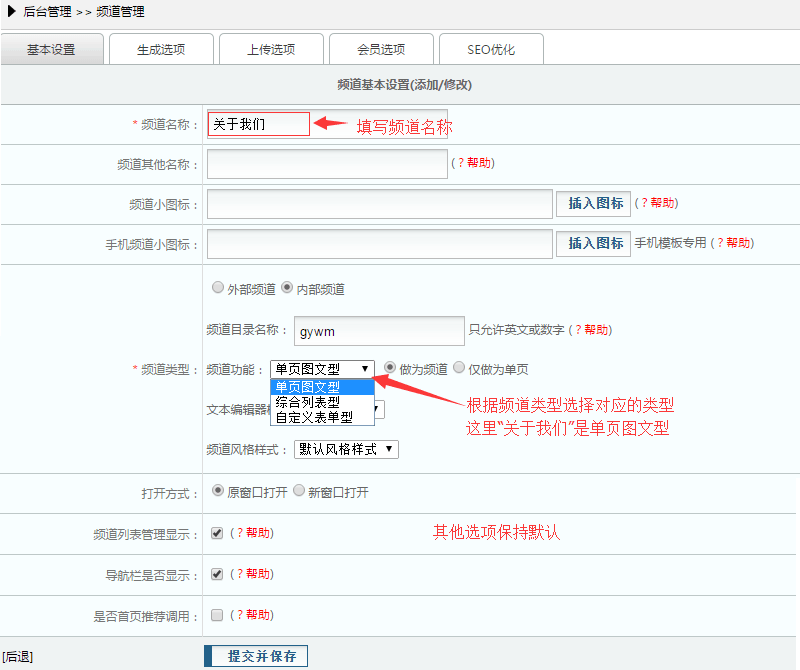Expand the 频道风格样式 dropdown
The image size is (800, 670).
pos(346,449)
